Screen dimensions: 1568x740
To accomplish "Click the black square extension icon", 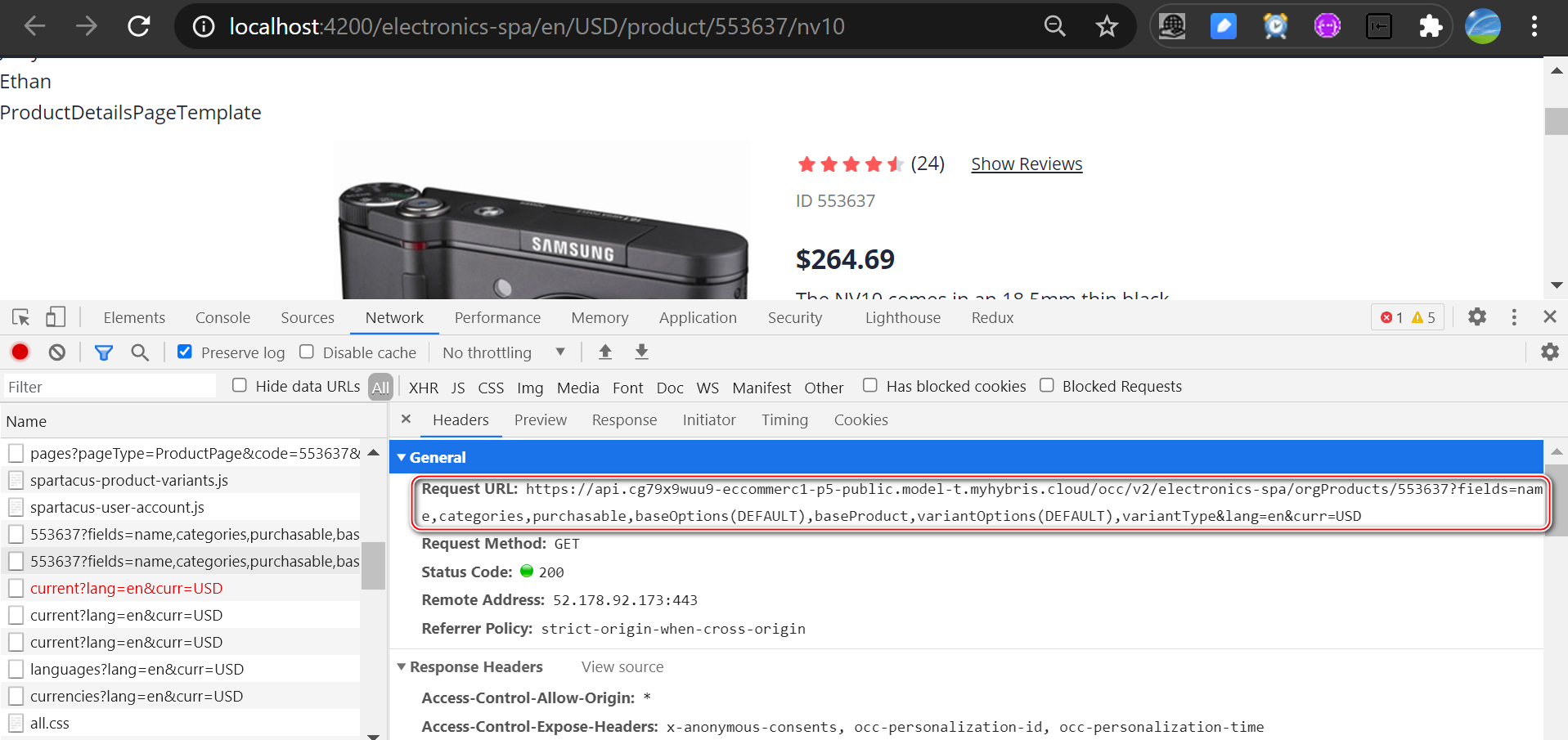I will point(1379,26).
